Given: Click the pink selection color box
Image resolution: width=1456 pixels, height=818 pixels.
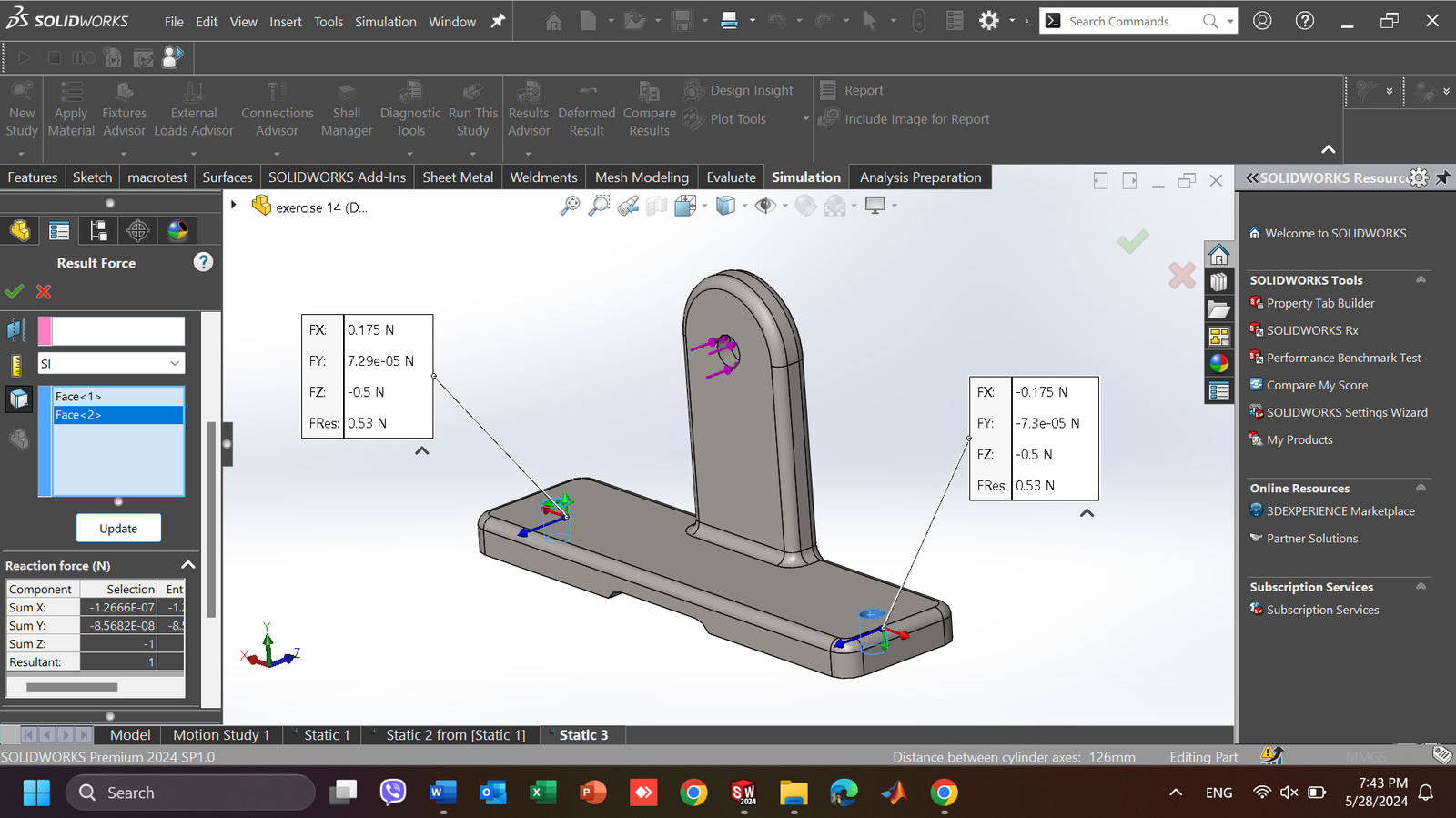Looking at the screenshot, I should [45, 331].
